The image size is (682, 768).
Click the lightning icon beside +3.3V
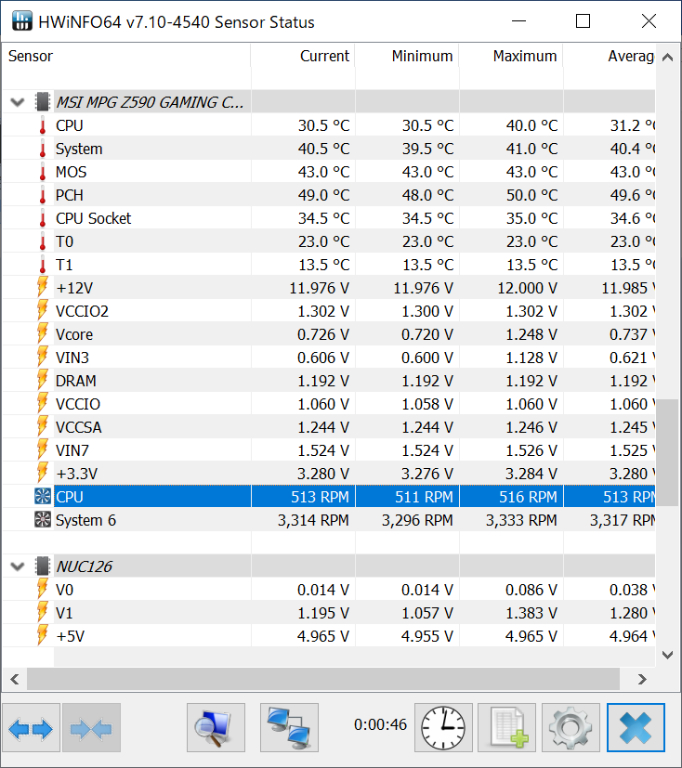[43, 473]
